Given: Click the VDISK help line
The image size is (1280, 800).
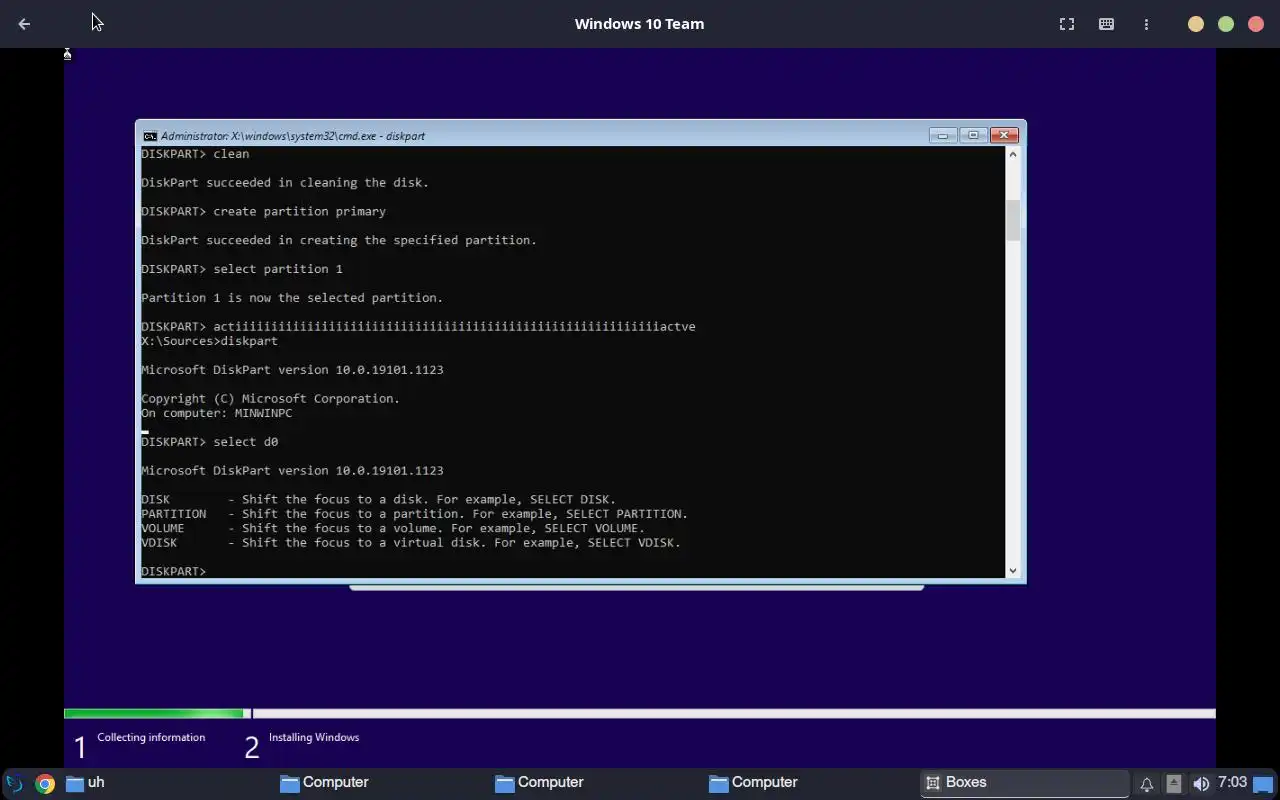Looking at the screenshot, I should (411, 543).
